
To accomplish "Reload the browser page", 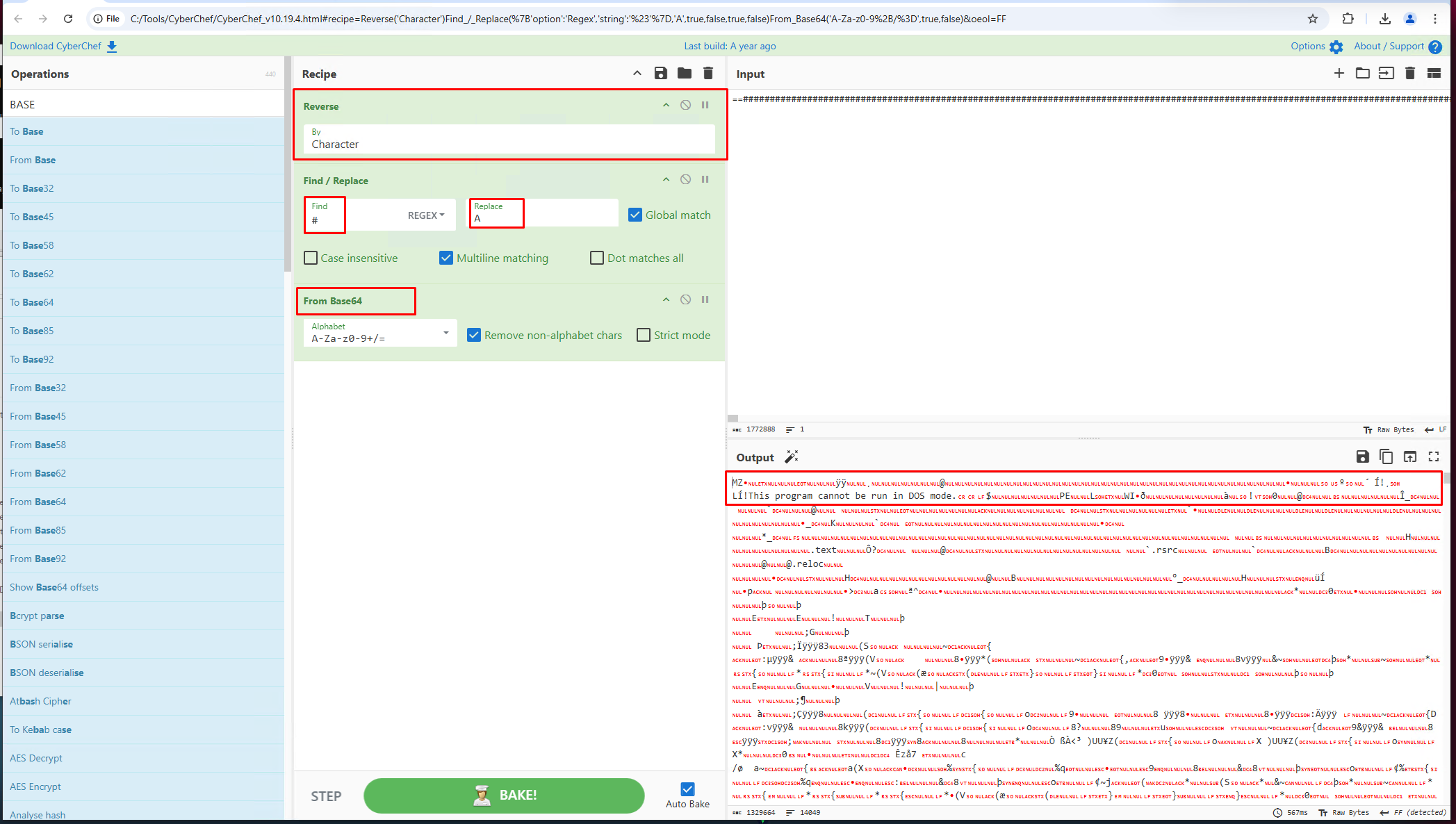I will tap(68, 19).
